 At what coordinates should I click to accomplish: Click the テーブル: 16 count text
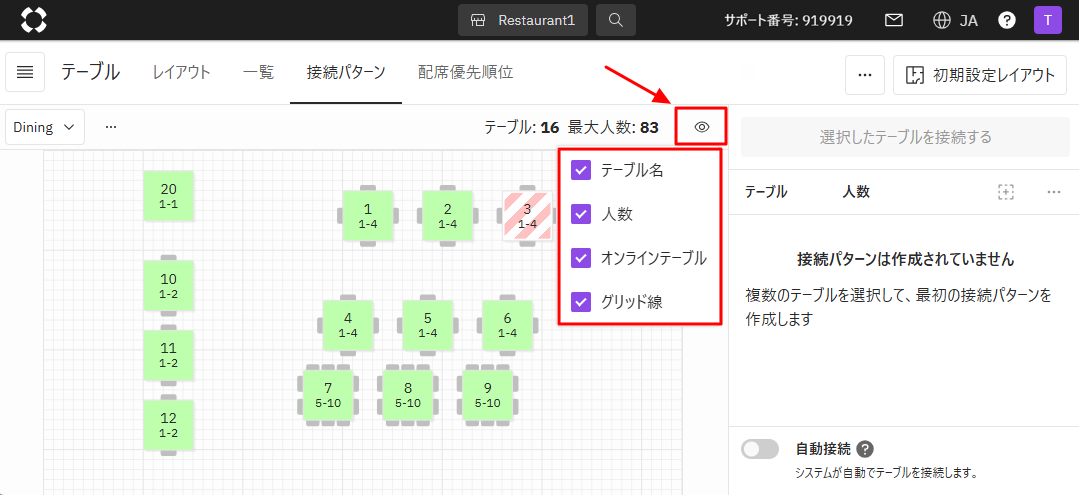click(522, 127)
